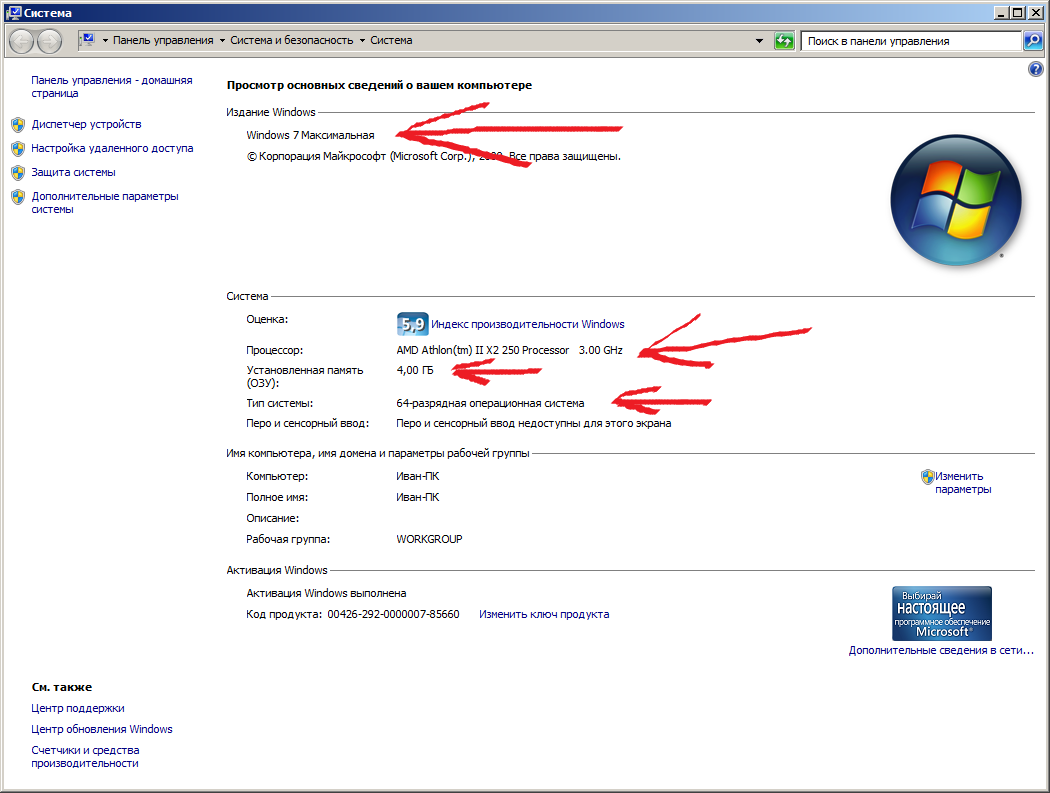Click the Просмотр основных сведений heading

379,85
